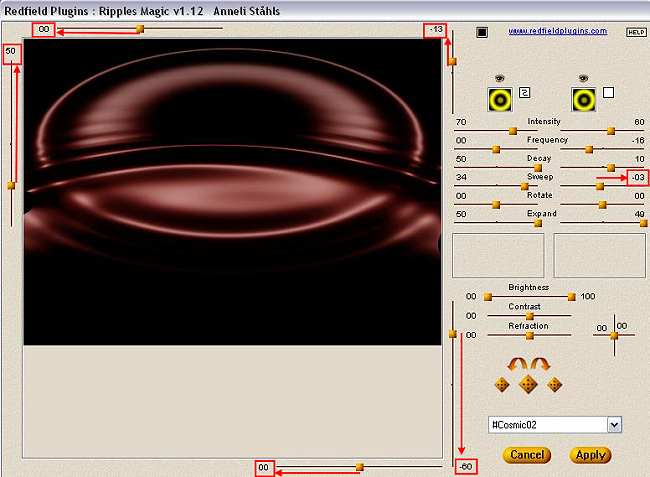650x477 pixels.
Task: Click the large center dice icon
Action: tap(528, 384)
